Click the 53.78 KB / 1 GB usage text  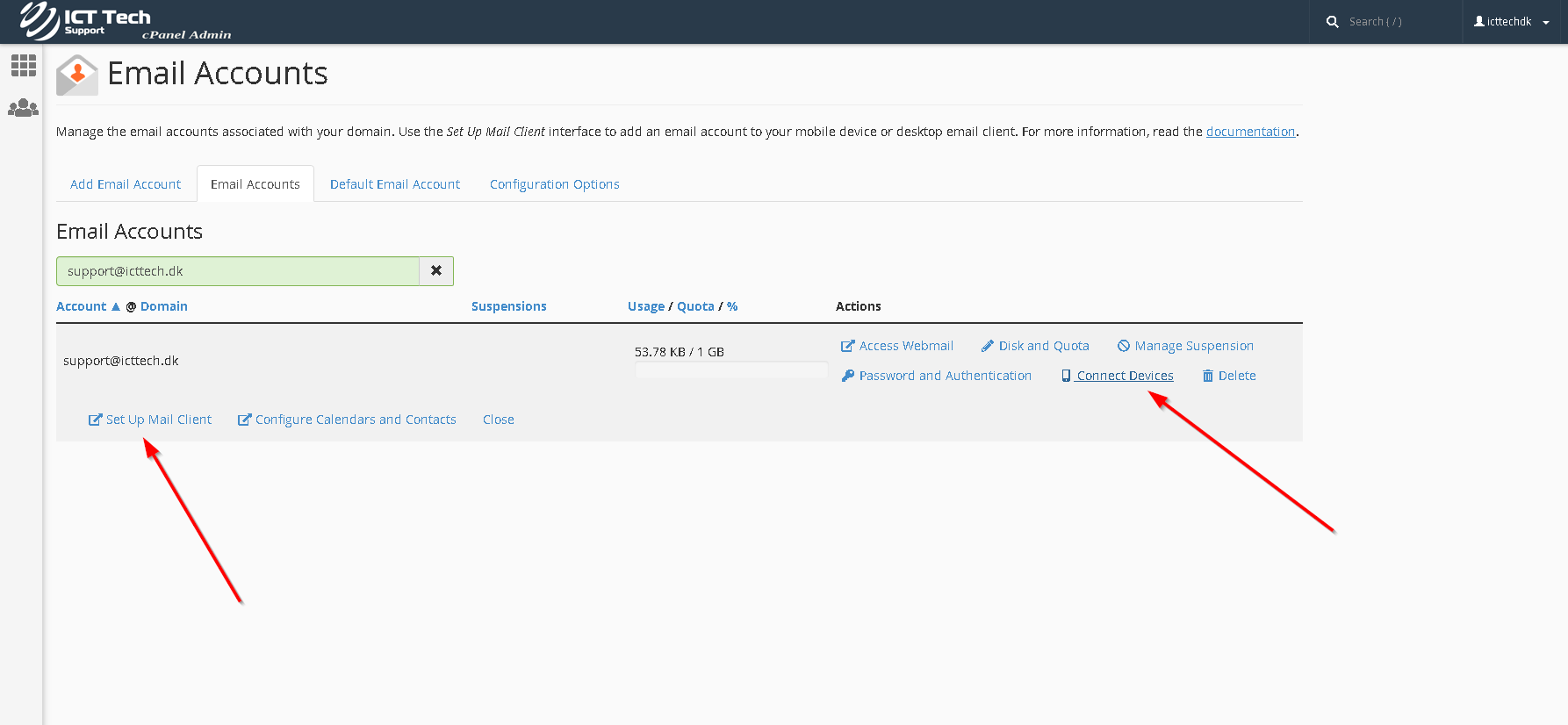pos(680,352)
